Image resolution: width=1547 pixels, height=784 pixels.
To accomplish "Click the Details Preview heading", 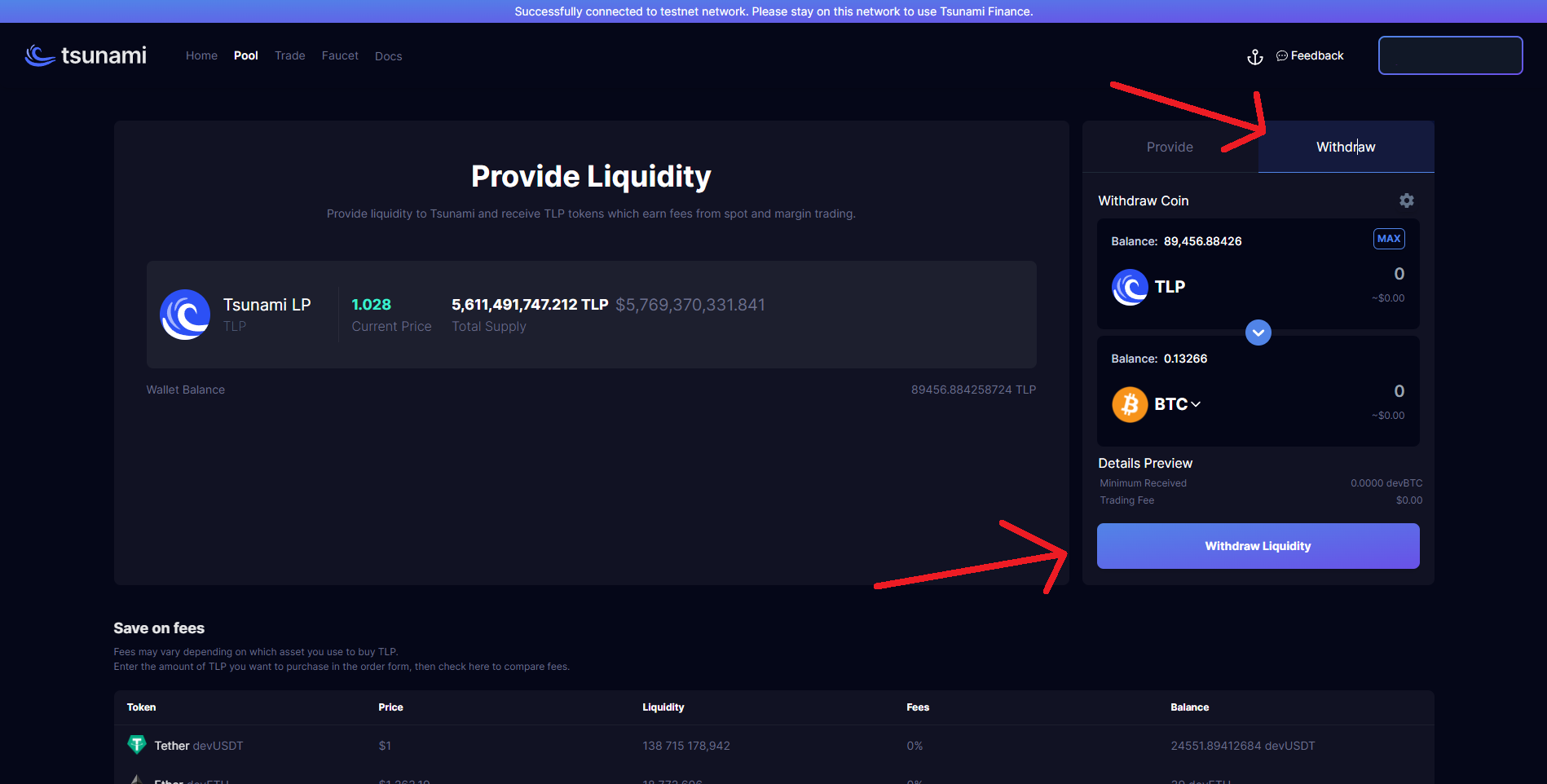I will (x=1145, y=463).
